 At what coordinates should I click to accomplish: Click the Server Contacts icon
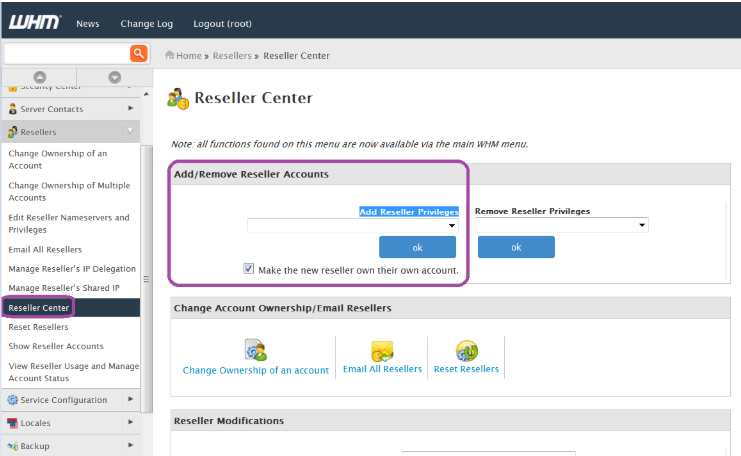[13, 109]
